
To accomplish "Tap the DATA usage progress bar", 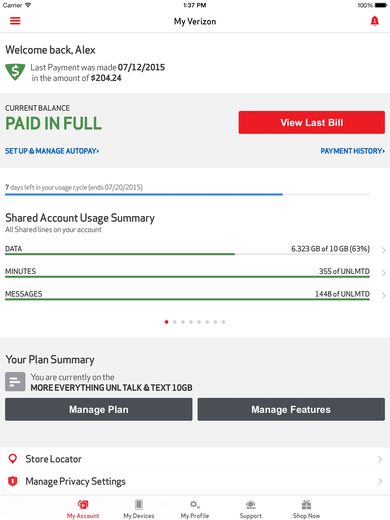I will pyautogui.click(x=187, y=254).
